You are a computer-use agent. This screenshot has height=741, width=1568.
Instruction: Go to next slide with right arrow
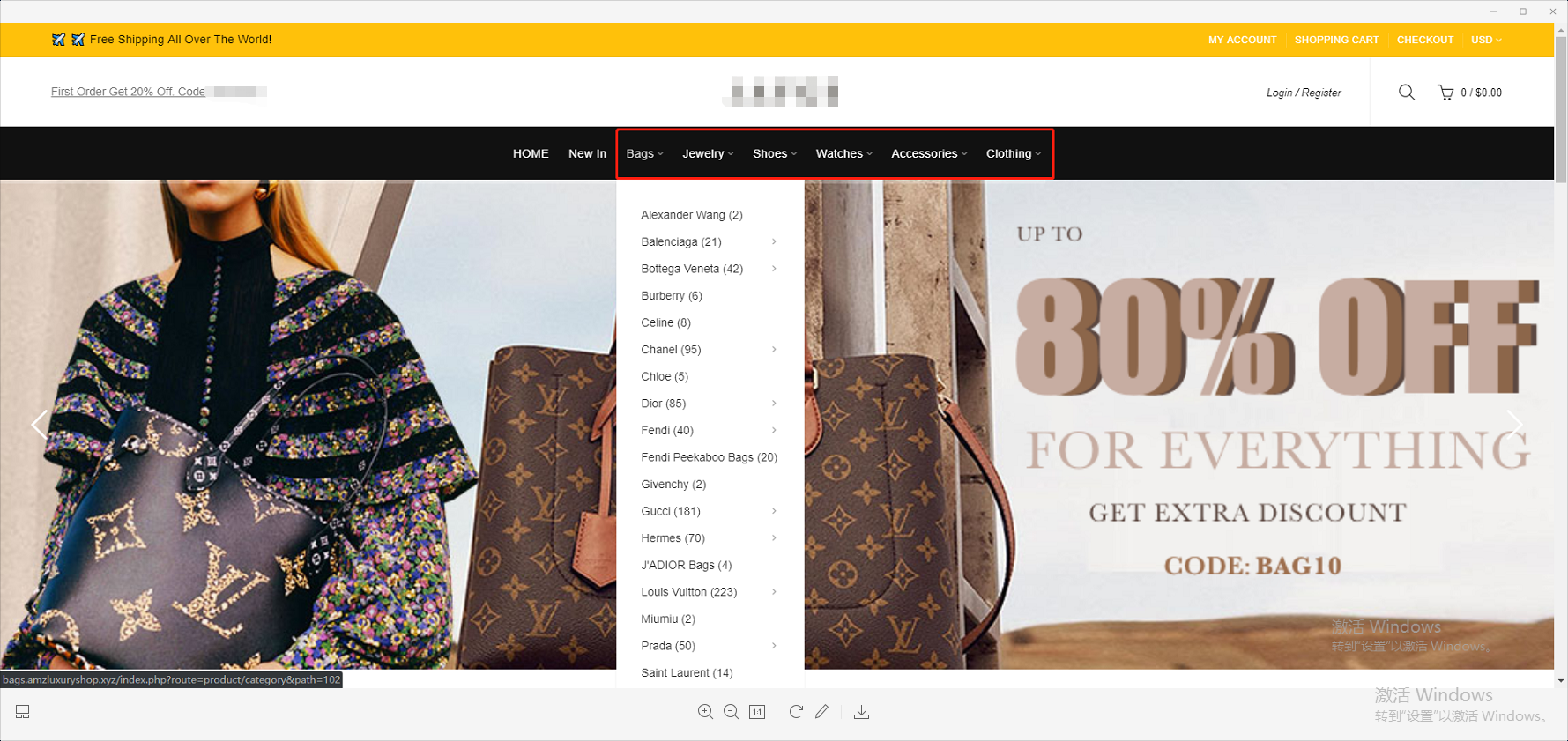1515,425
